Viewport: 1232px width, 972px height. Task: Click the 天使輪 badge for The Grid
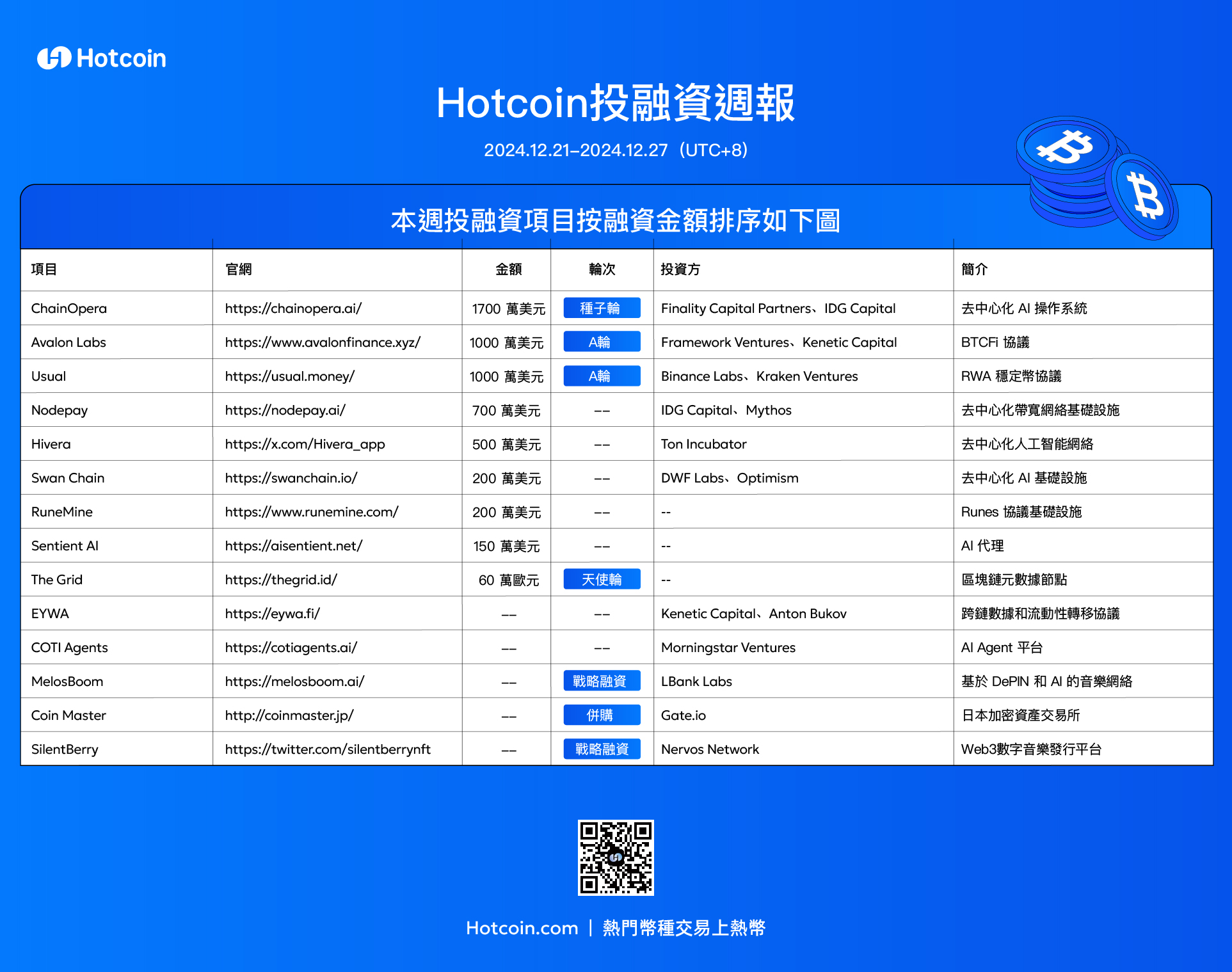(602, 579)
